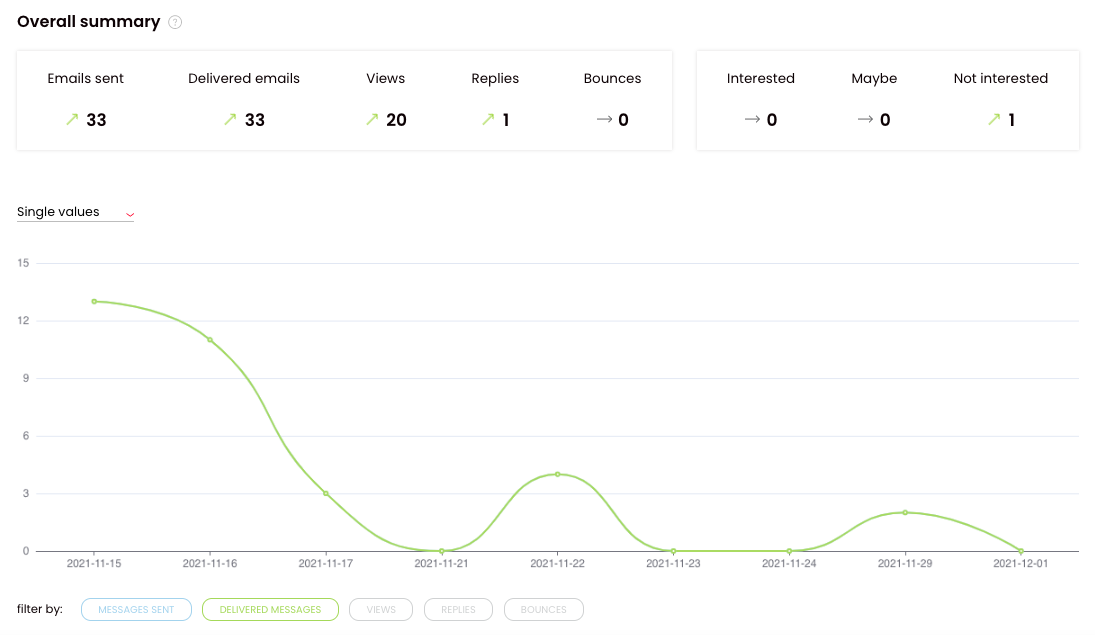Viewport: 1095px width, 635px height.
Task: Click the data point at 2021-11-15
Action: click(95, 300)
